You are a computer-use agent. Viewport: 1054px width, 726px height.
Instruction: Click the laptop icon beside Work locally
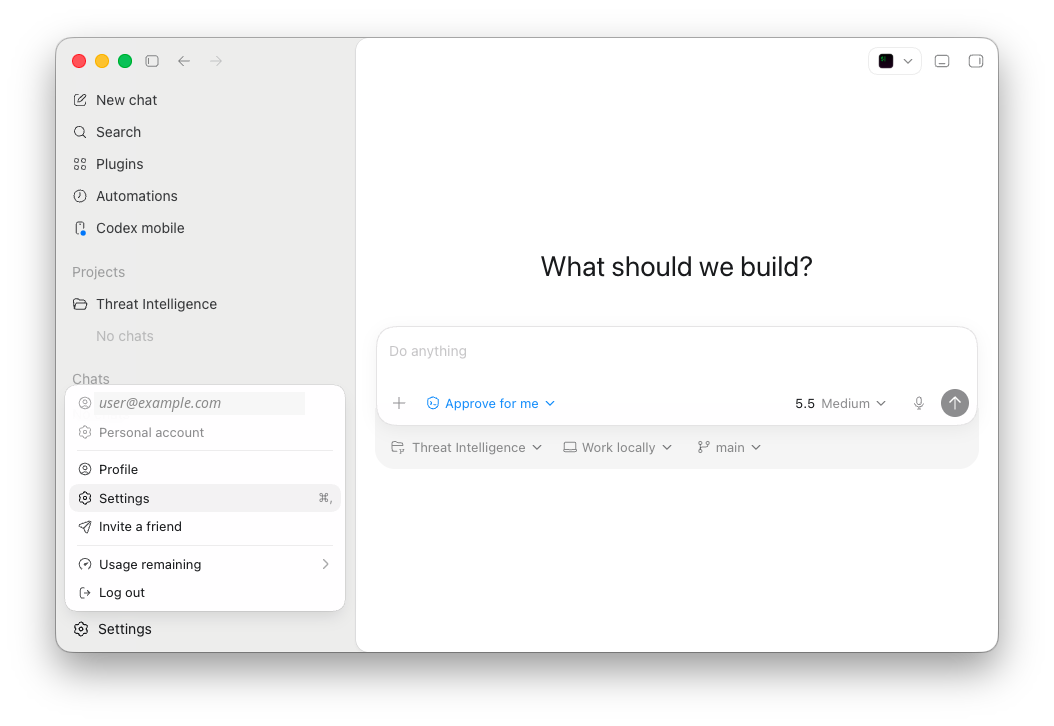[570, 447]
